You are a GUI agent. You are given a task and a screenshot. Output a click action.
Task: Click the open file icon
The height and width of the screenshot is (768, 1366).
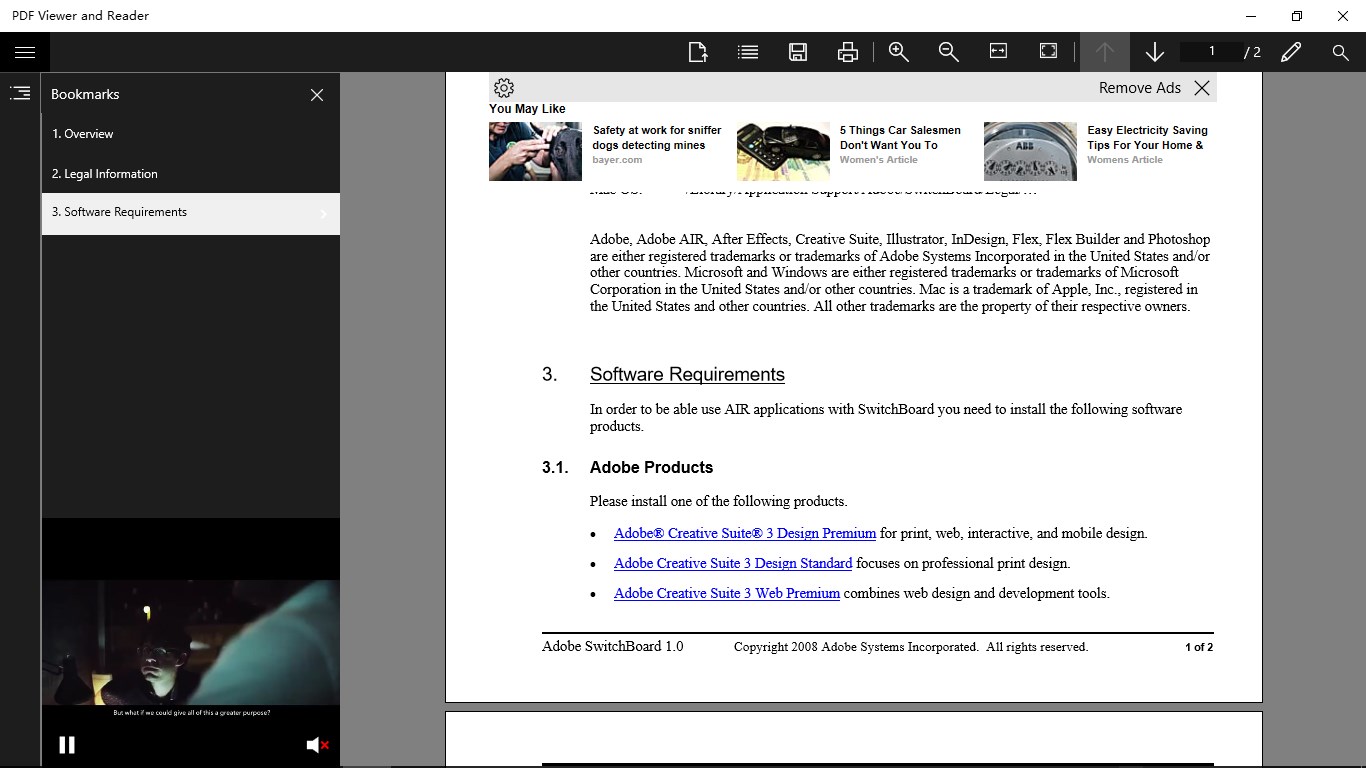point(698,52)
